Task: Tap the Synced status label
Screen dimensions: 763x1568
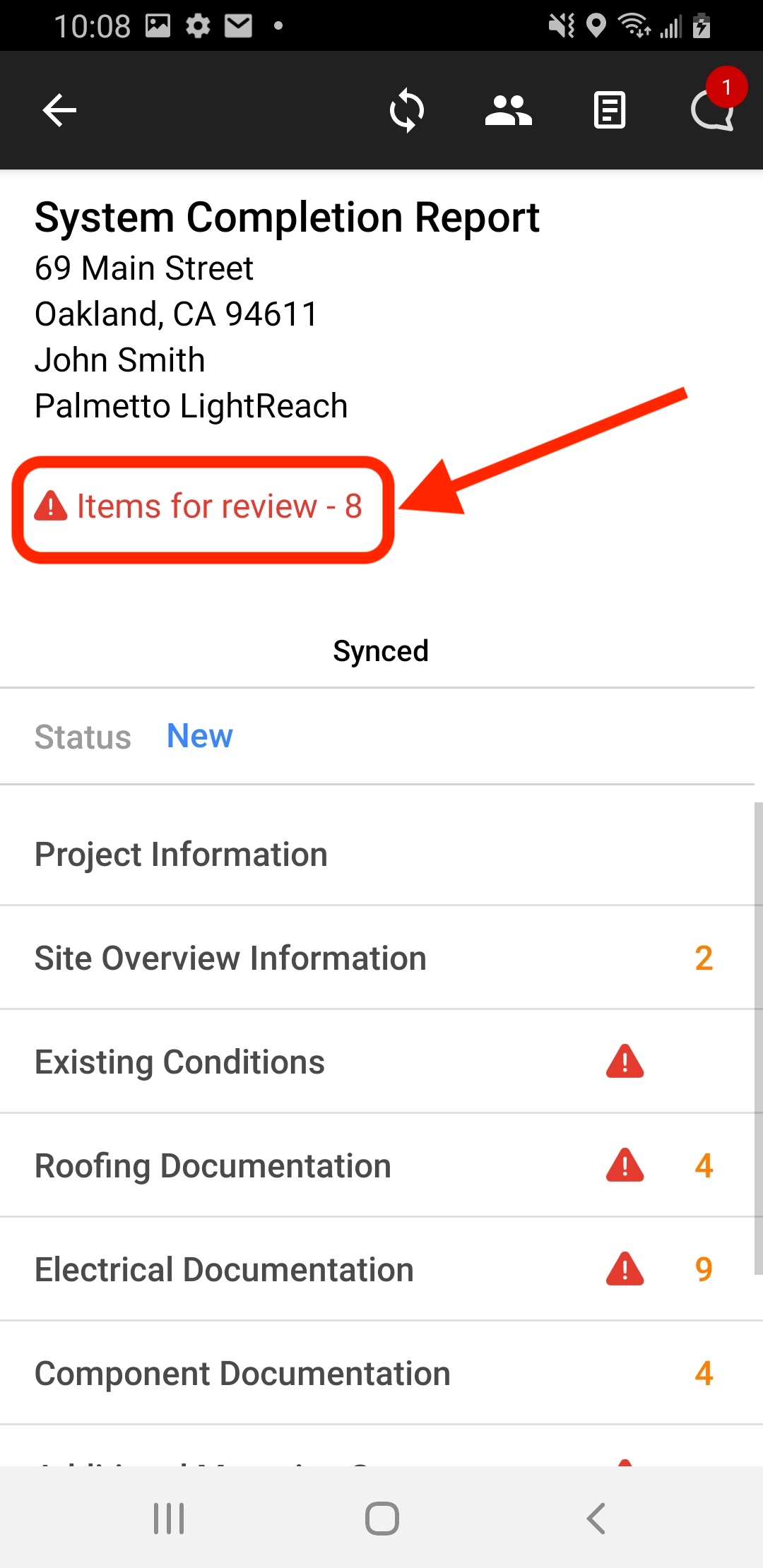Action: tap(381, 651)
